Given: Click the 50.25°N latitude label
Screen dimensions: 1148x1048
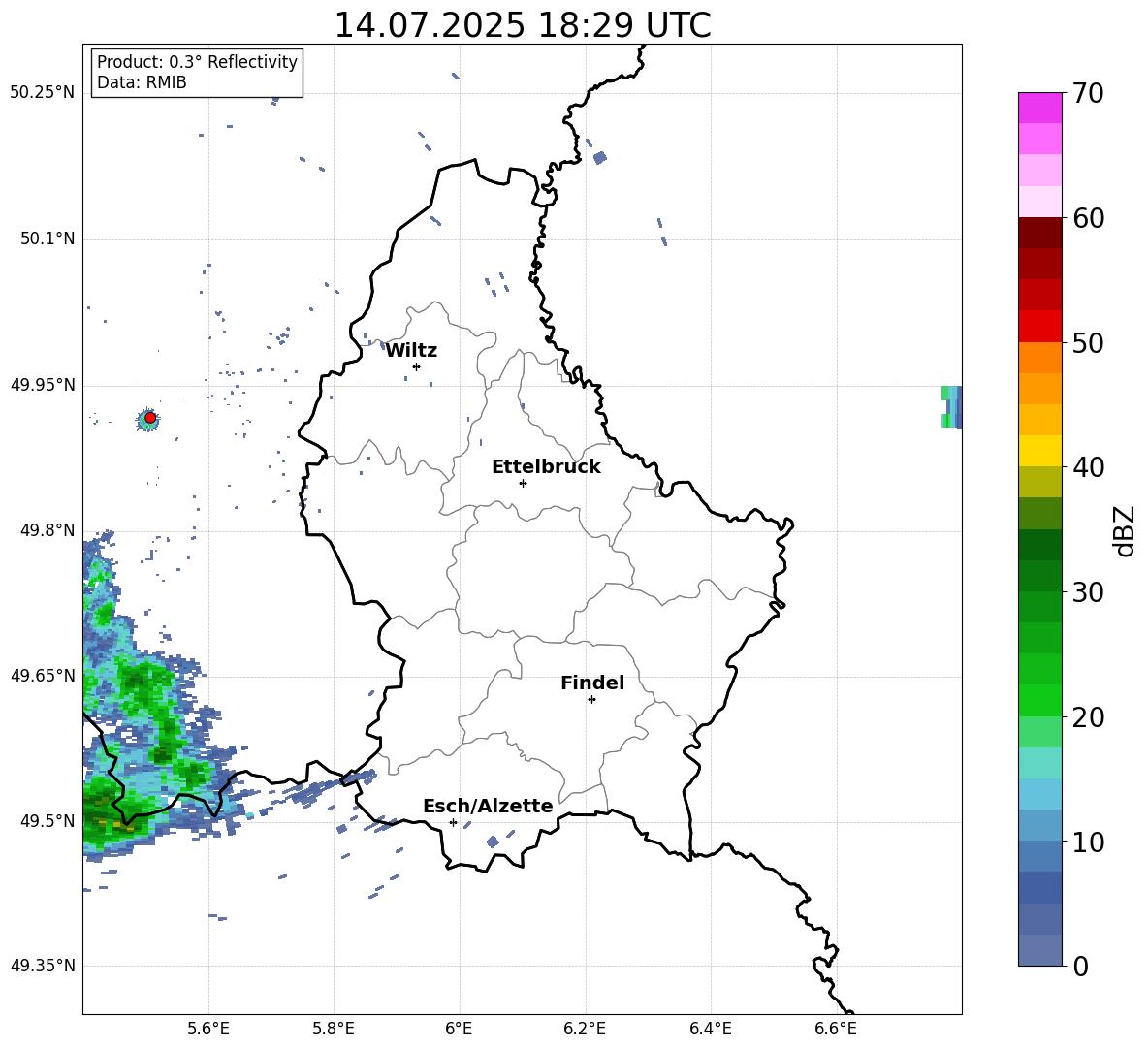Looking at the screenshot, I should click(x=43, y=93).
